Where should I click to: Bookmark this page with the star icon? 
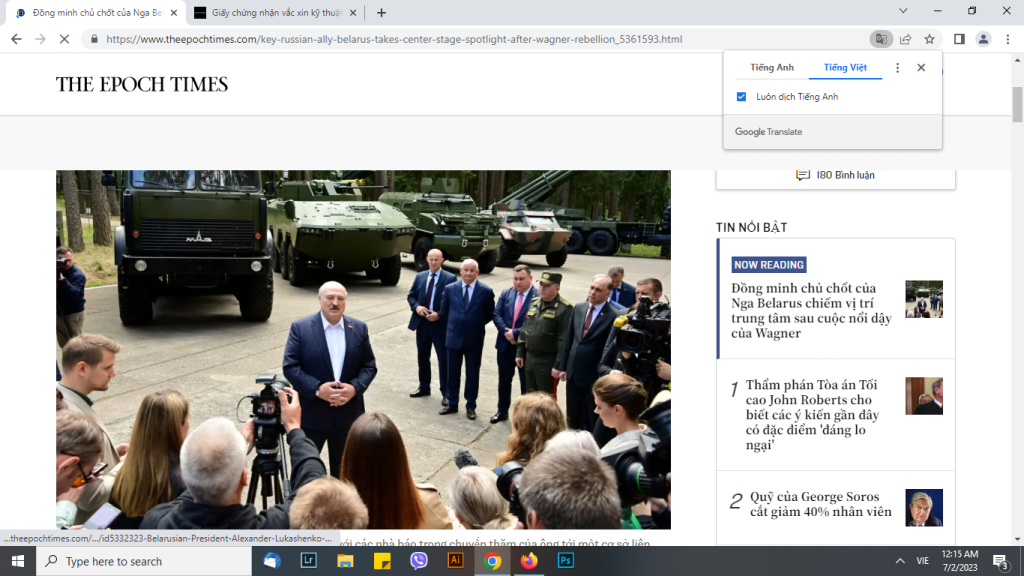pyautogui.click(x=929, y=39)
